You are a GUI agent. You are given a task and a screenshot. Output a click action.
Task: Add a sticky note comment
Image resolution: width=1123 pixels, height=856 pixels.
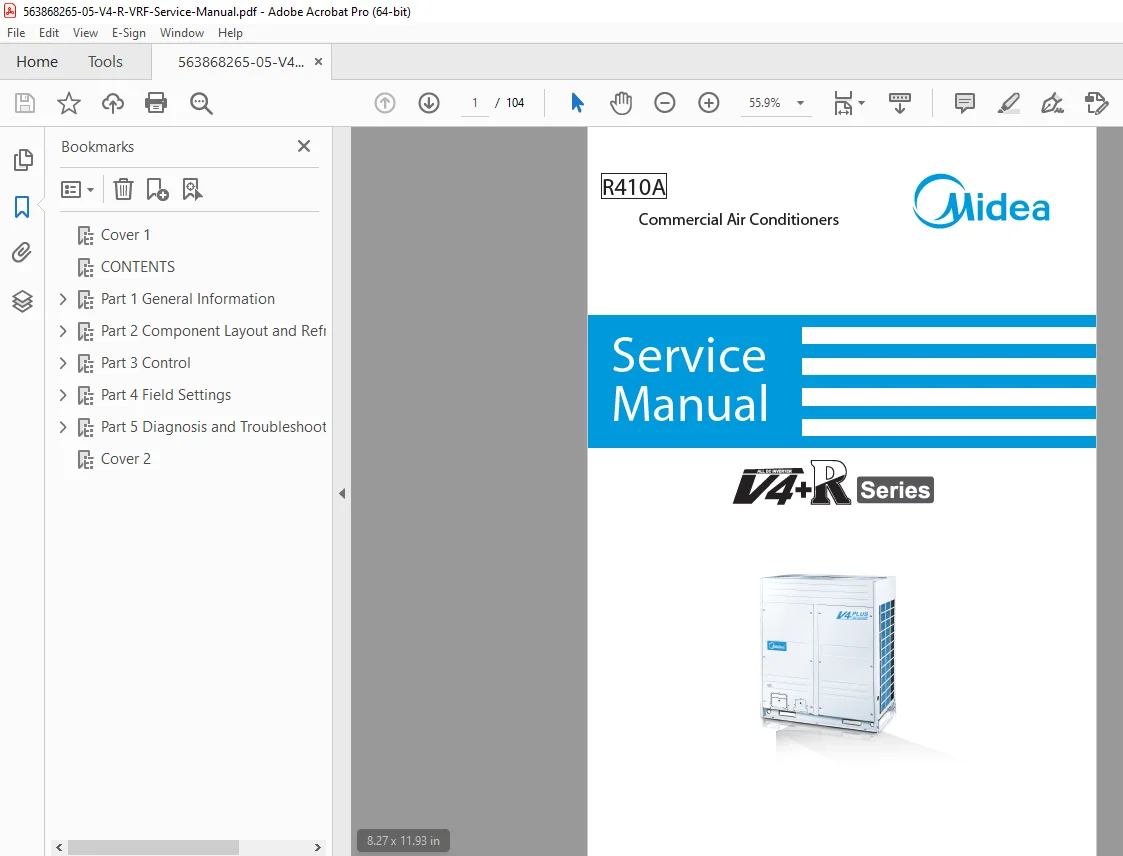[965, 103]
